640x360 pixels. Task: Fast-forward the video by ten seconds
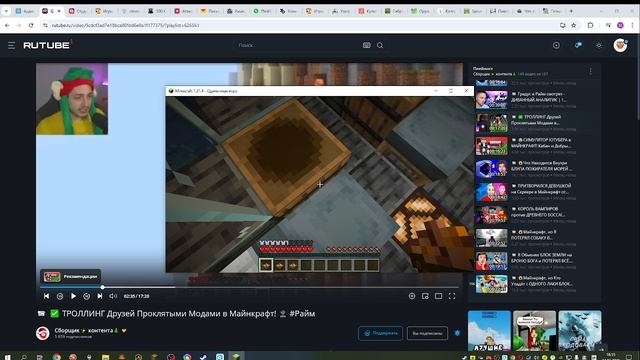pos(87,296)
